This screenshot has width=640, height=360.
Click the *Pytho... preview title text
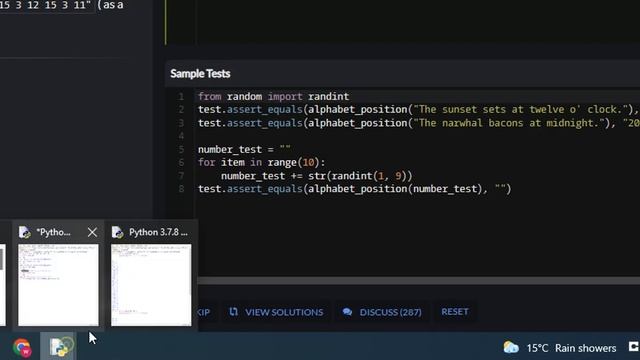click(53, 232)
